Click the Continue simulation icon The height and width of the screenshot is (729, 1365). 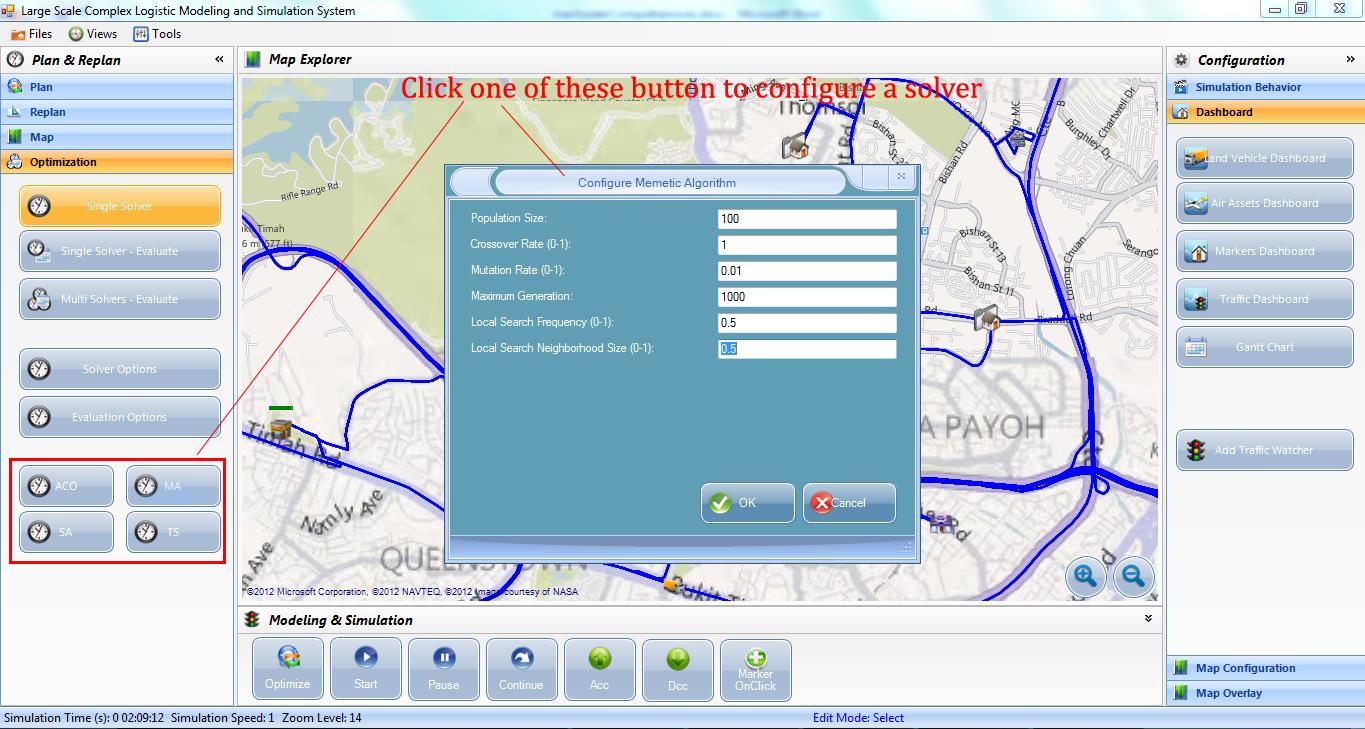point(521,659)
